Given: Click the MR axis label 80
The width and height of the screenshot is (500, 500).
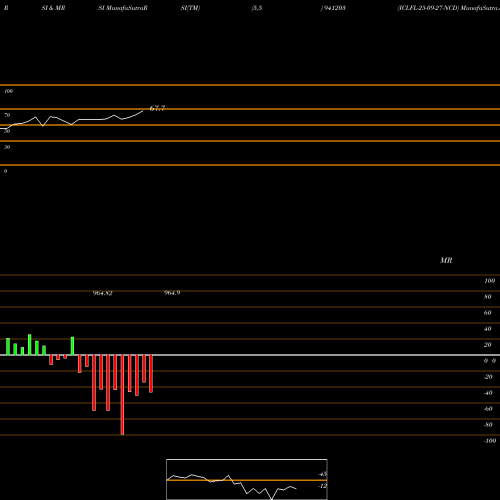Looking at the screenshot, I should 488,297.
